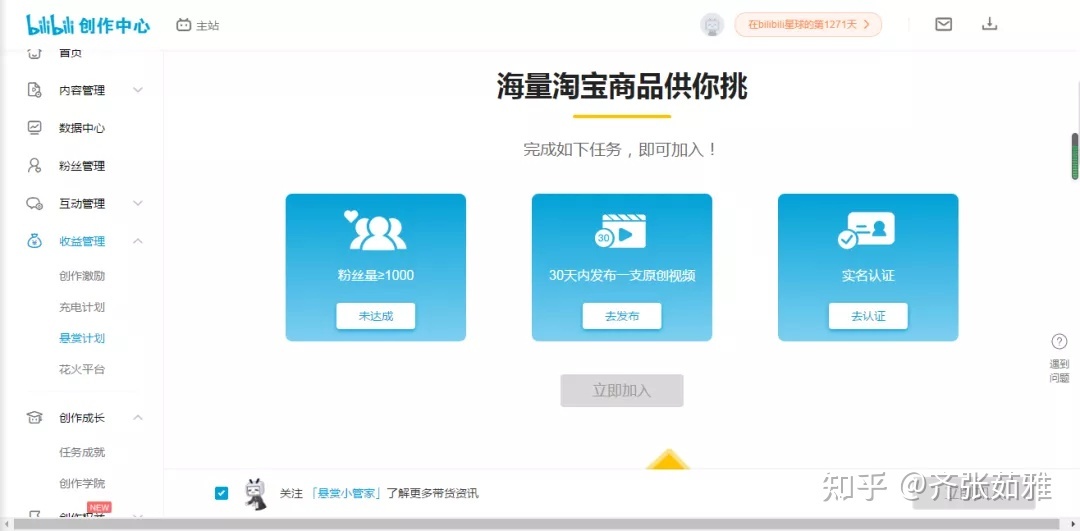The image size is (1080, 531).
Task: Click the user avatar icon
Action: click(712, 25)
